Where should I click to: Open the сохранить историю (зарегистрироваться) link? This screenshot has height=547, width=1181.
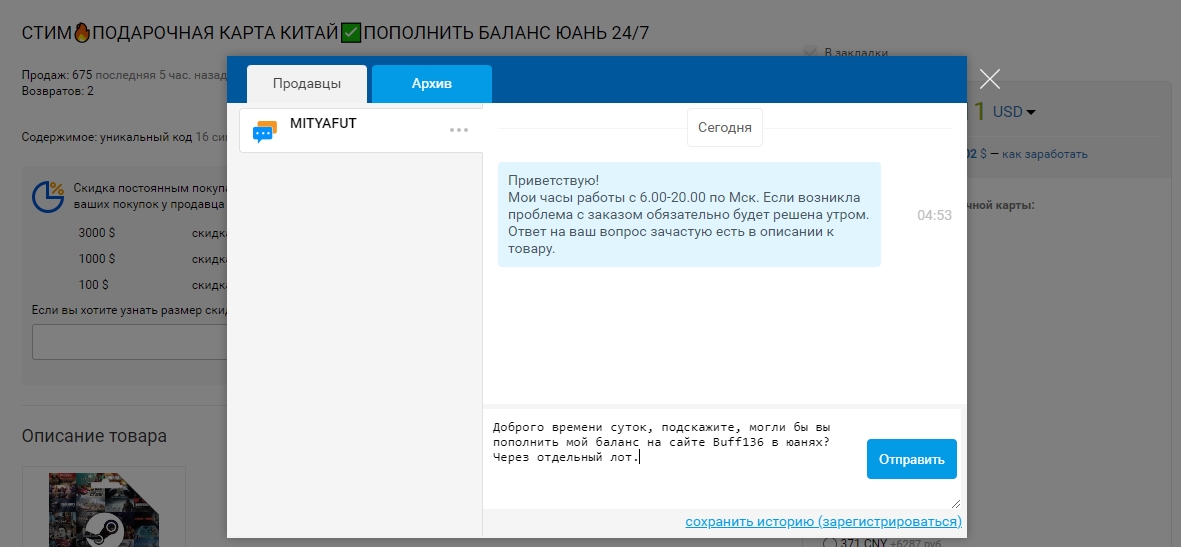823,521
